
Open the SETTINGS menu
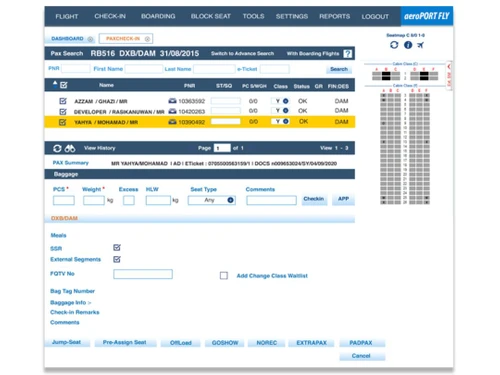(292, 16)
